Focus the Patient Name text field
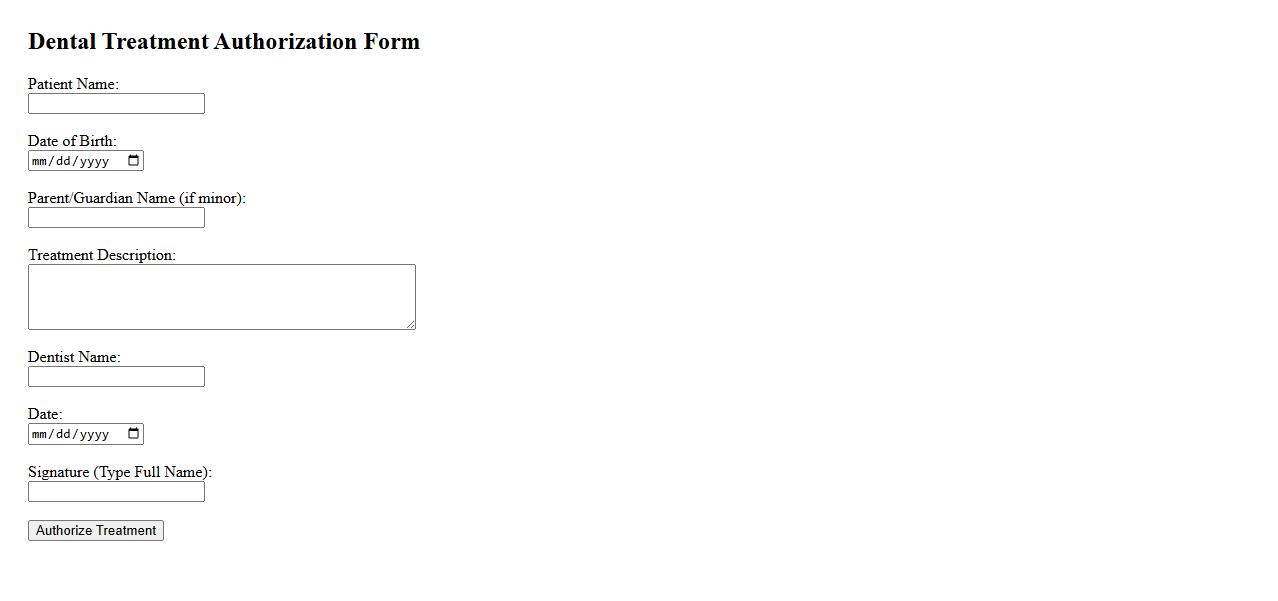Screen dimensions: 1278x601 (116, 104)
